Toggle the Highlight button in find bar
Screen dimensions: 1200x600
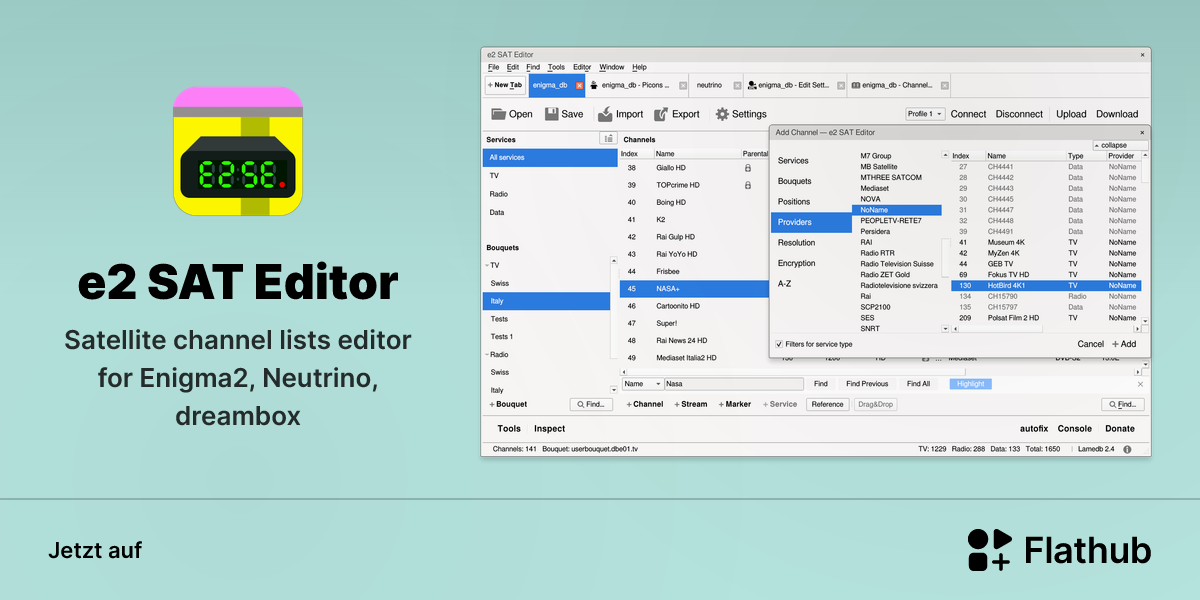pos(970,384)
